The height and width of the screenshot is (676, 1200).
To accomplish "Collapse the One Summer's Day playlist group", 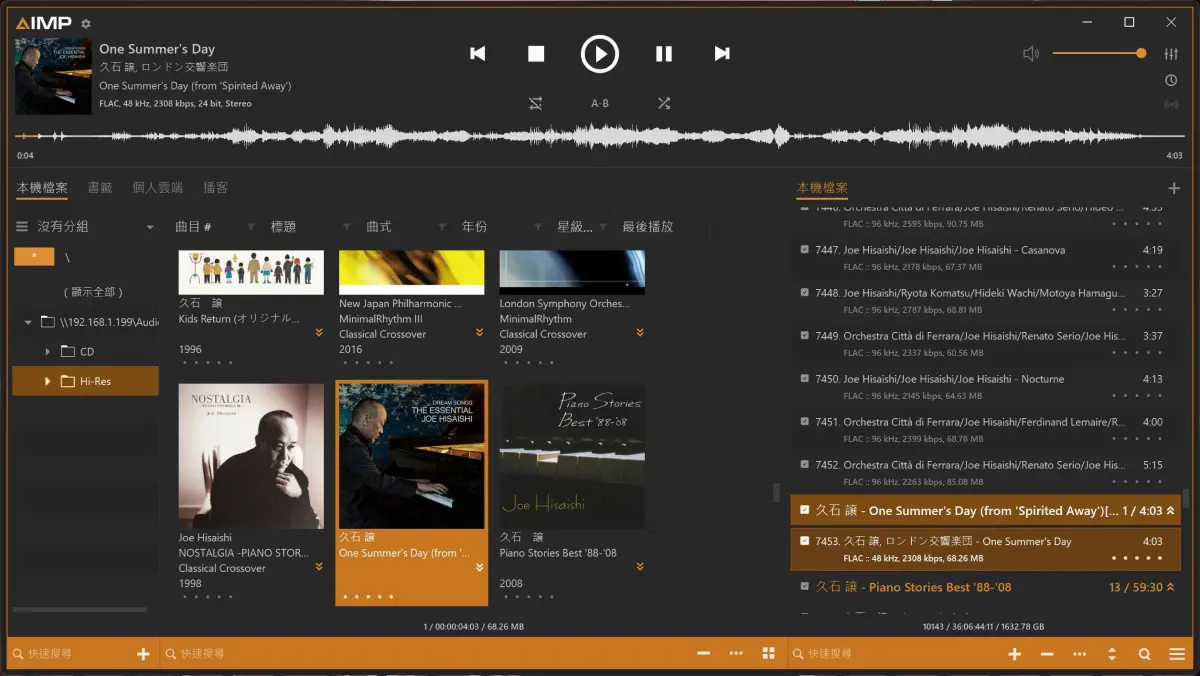I will (x=1170, y=511).
